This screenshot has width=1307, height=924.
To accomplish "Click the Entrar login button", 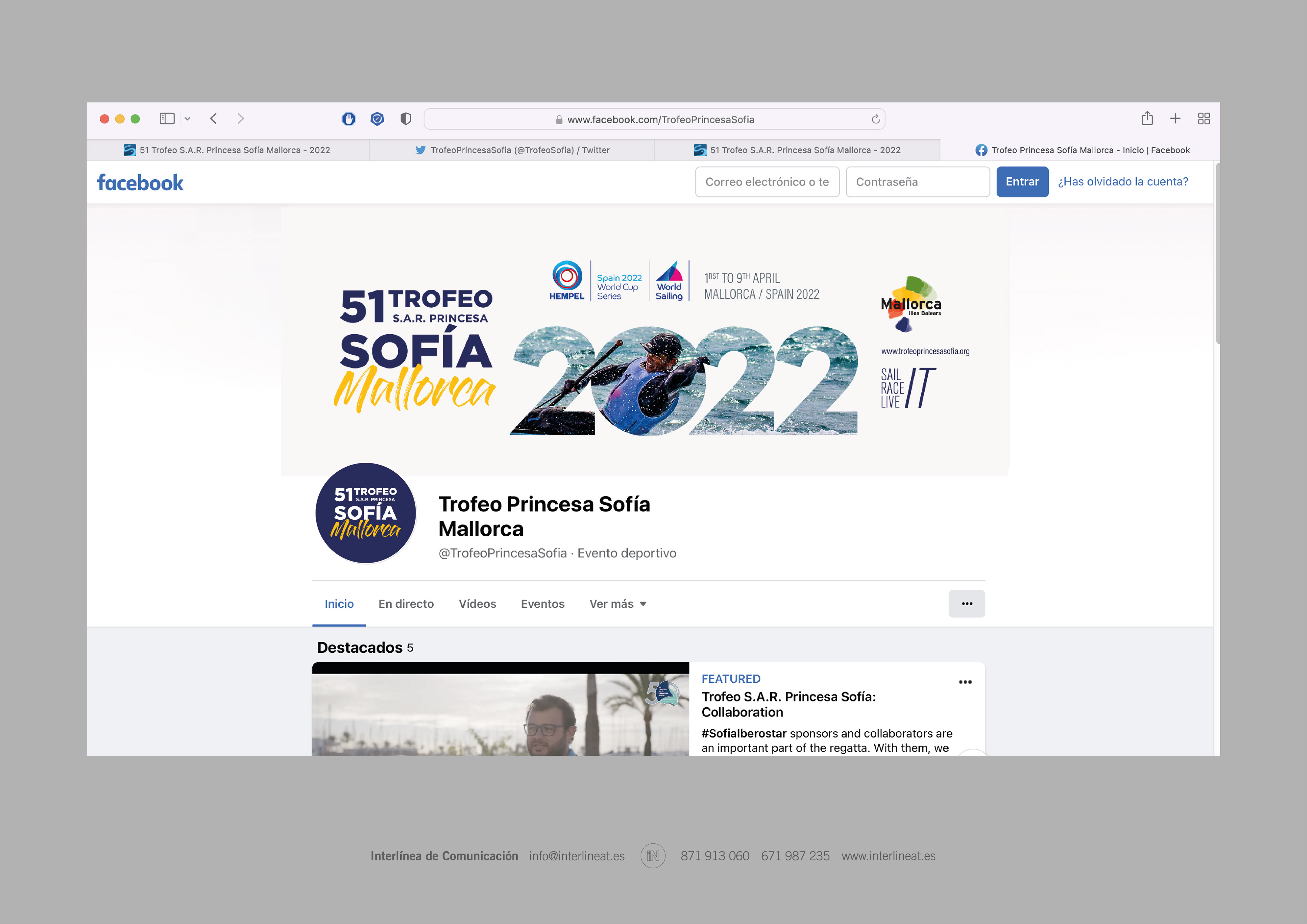I will (x=1022, y=182).
